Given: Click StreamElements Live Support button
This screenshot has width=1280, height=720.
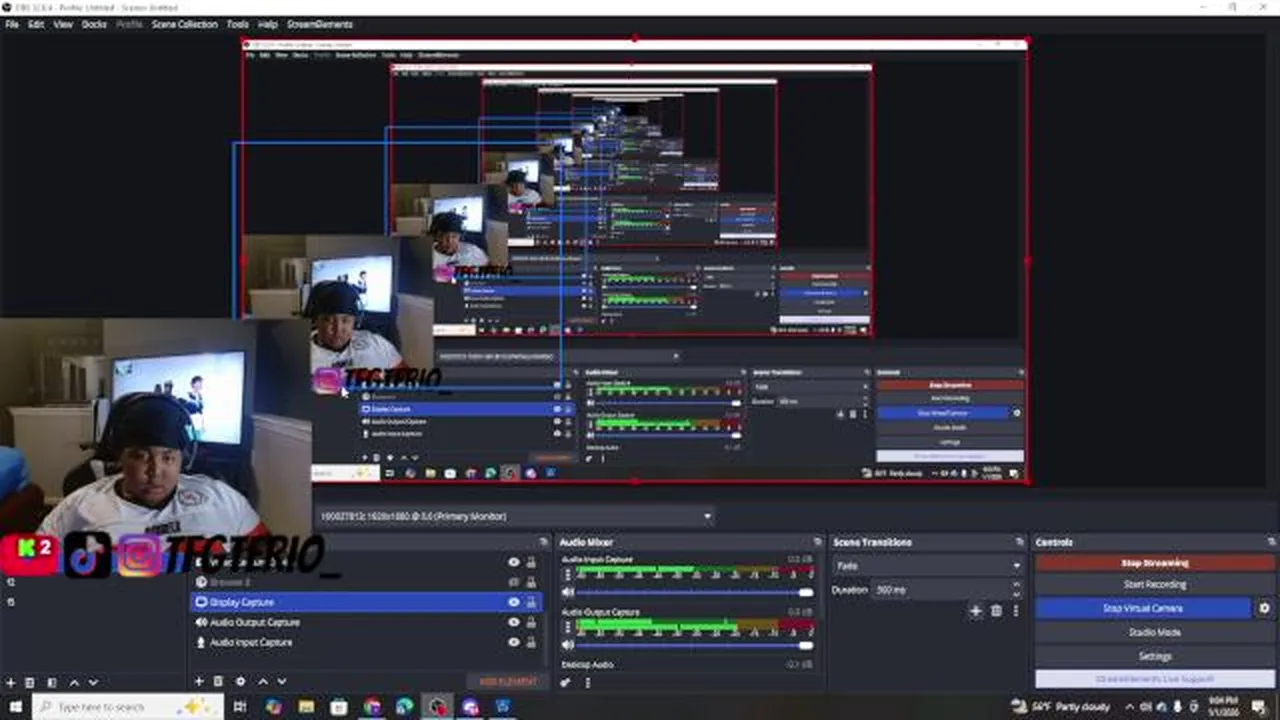Looking at the screenshot, I should (1154, 679).
